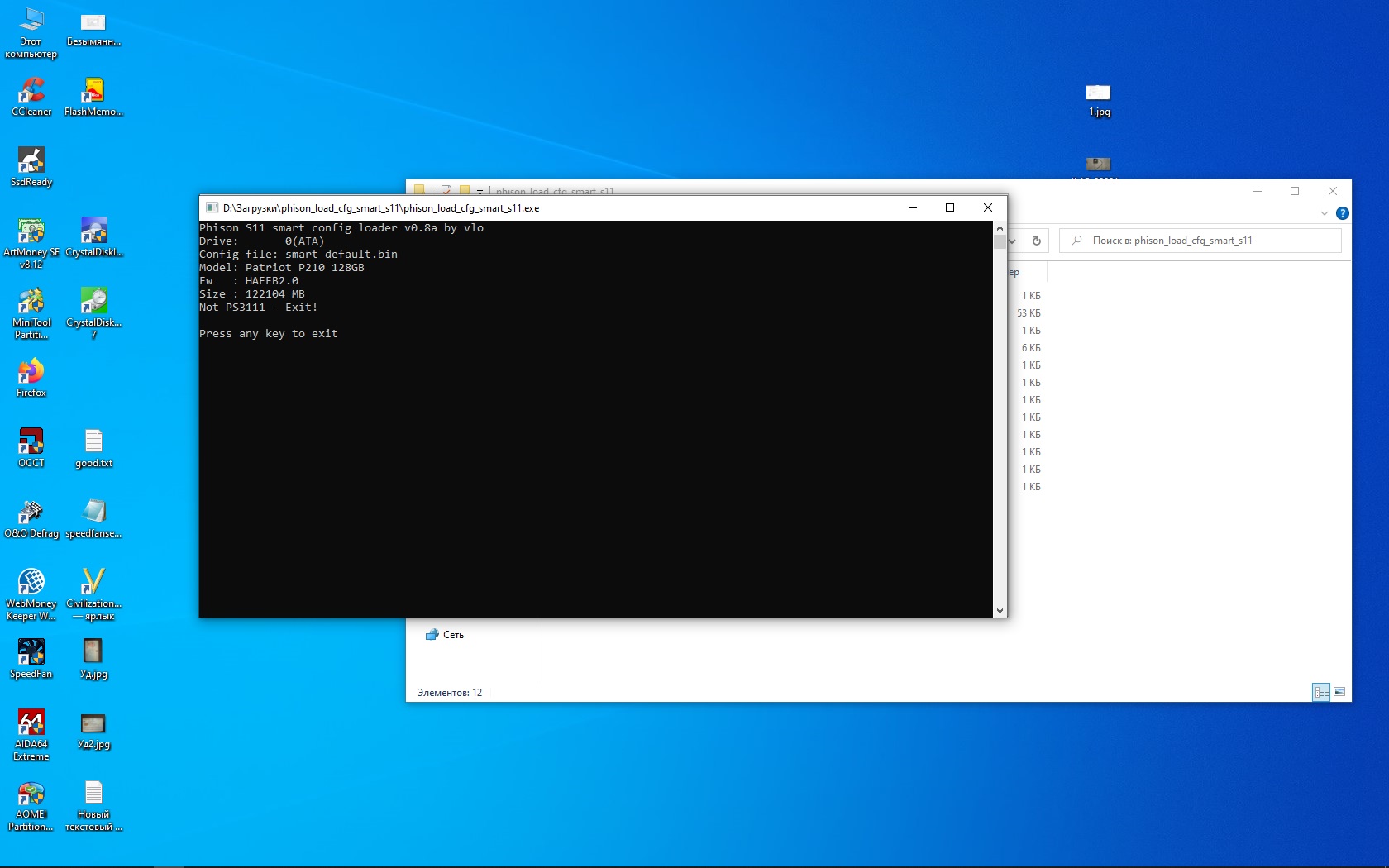Select the SsdReady desktop shortcut
The image size is (1389, 868).
click(31, 168)
